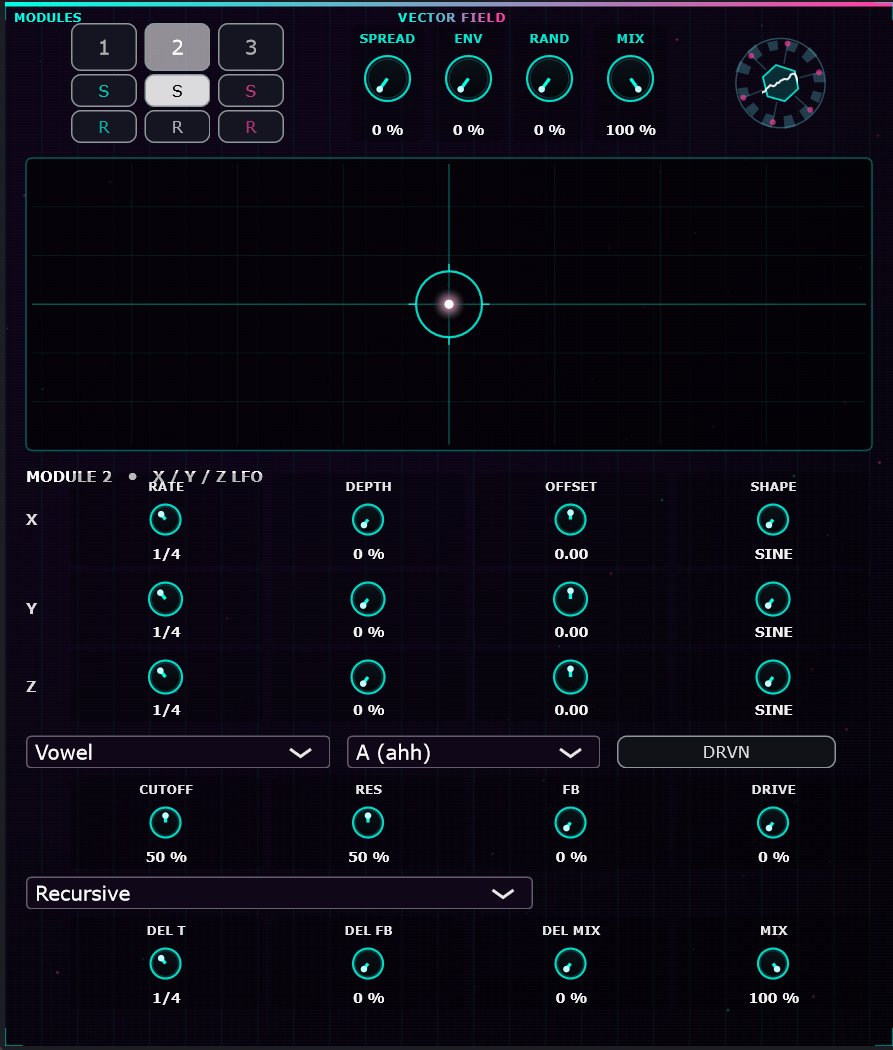Click the DEL FB knob
The height and width of the screenshot is (1050, 893).
368,964
